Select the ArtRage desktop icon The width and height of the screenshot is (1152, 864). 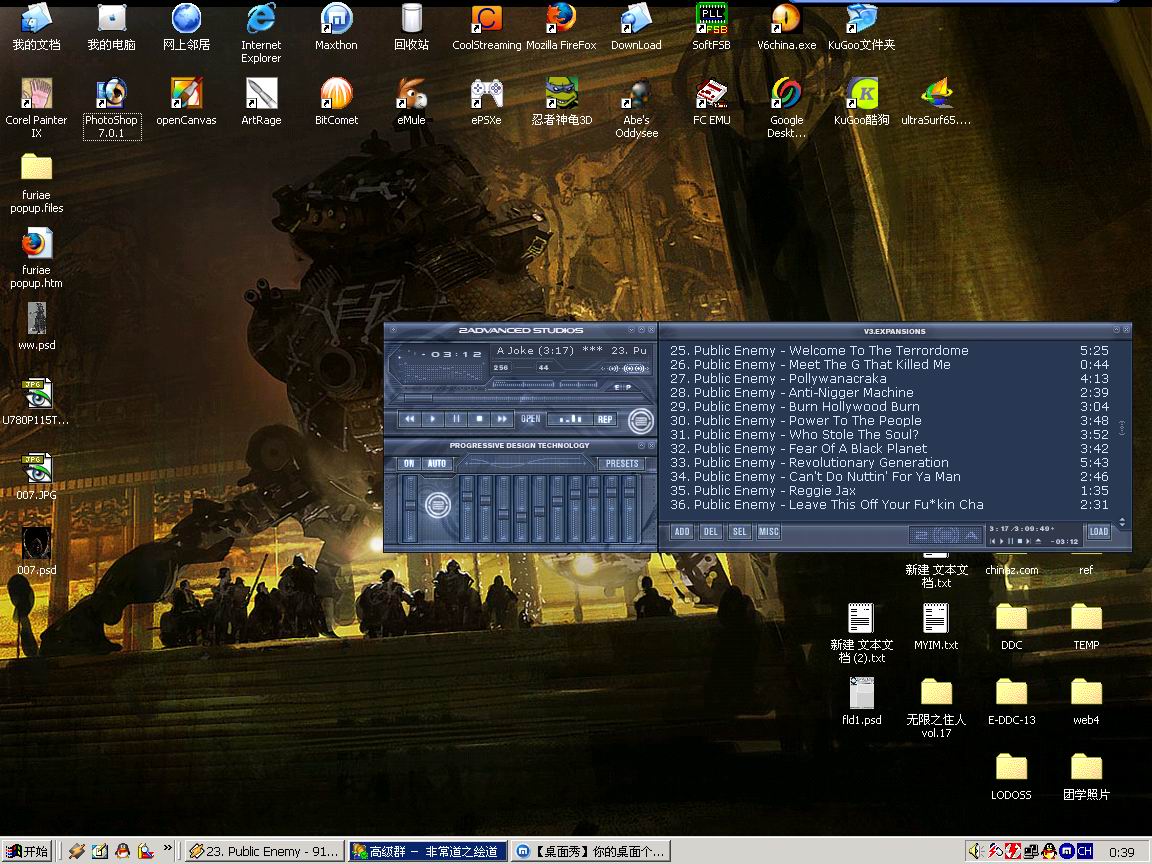point(262,101)
